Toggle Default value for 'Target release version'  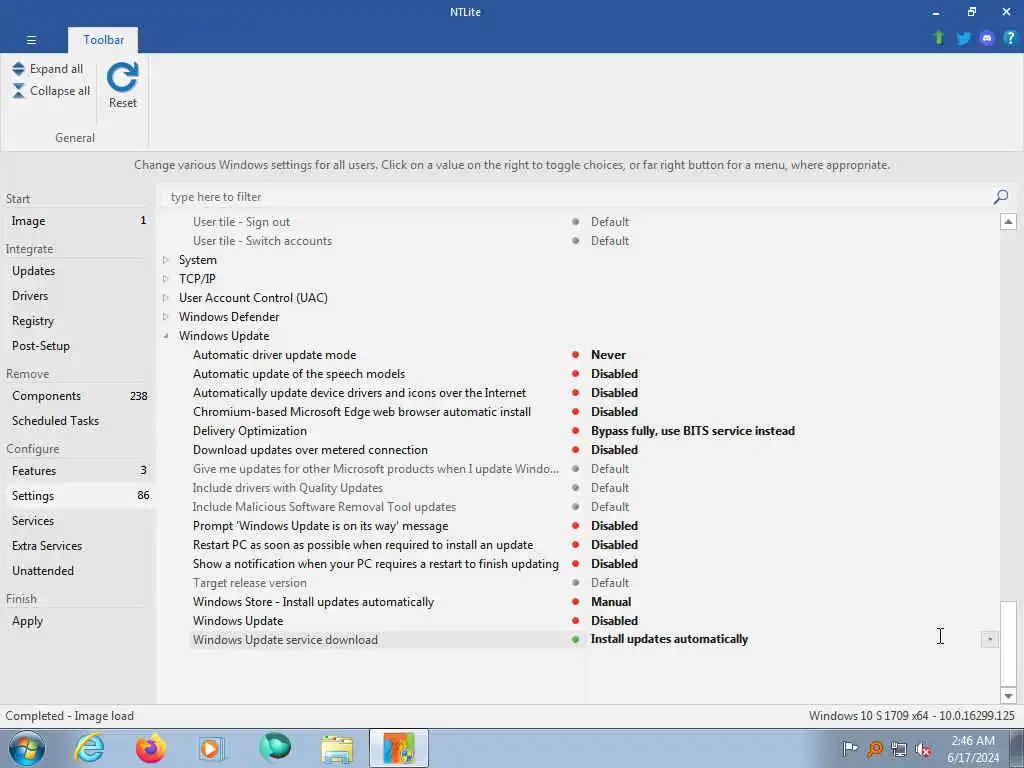(x=609, y=583)
